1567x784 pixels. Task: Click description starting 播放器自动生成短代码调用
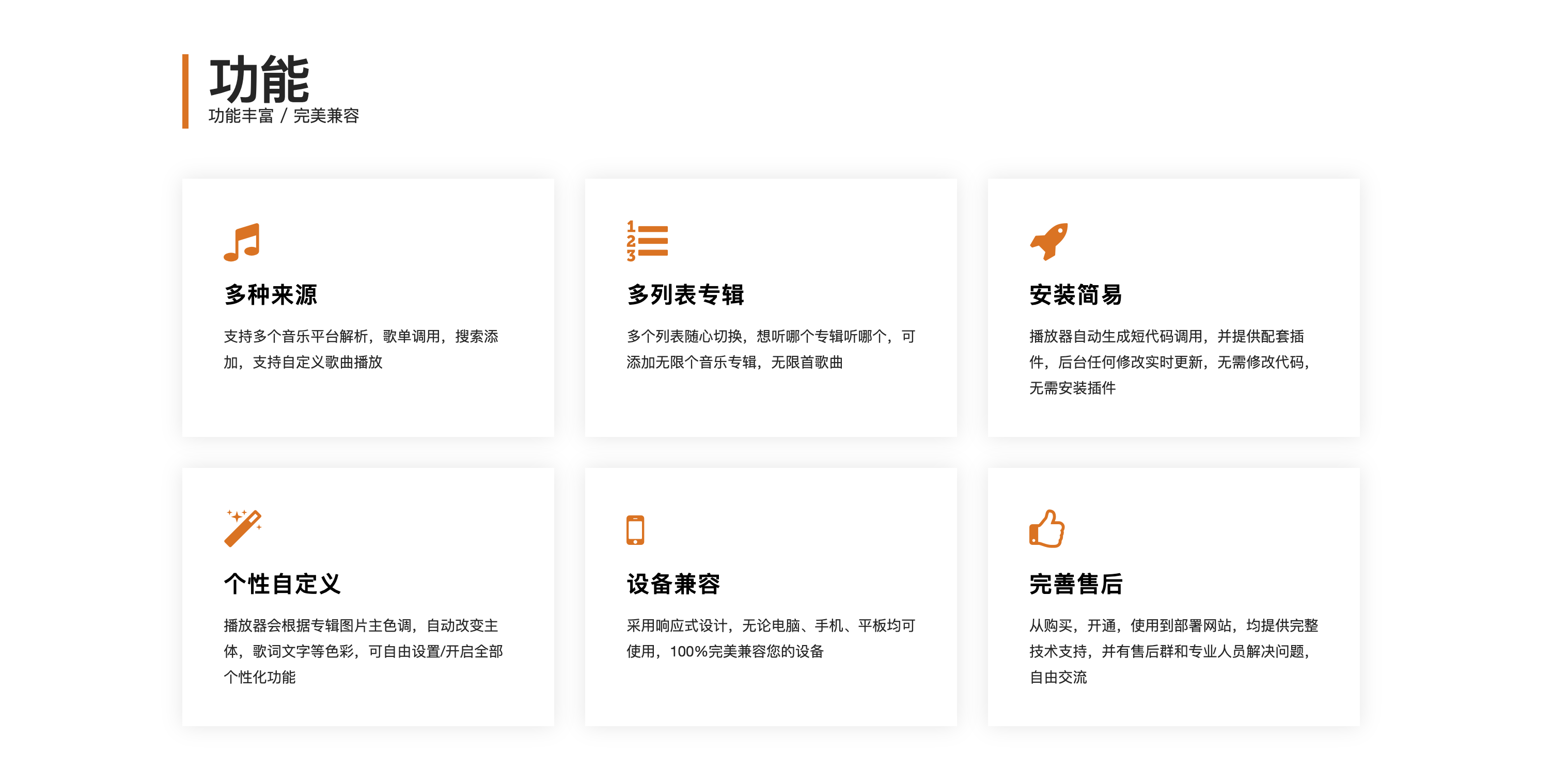1169,362
